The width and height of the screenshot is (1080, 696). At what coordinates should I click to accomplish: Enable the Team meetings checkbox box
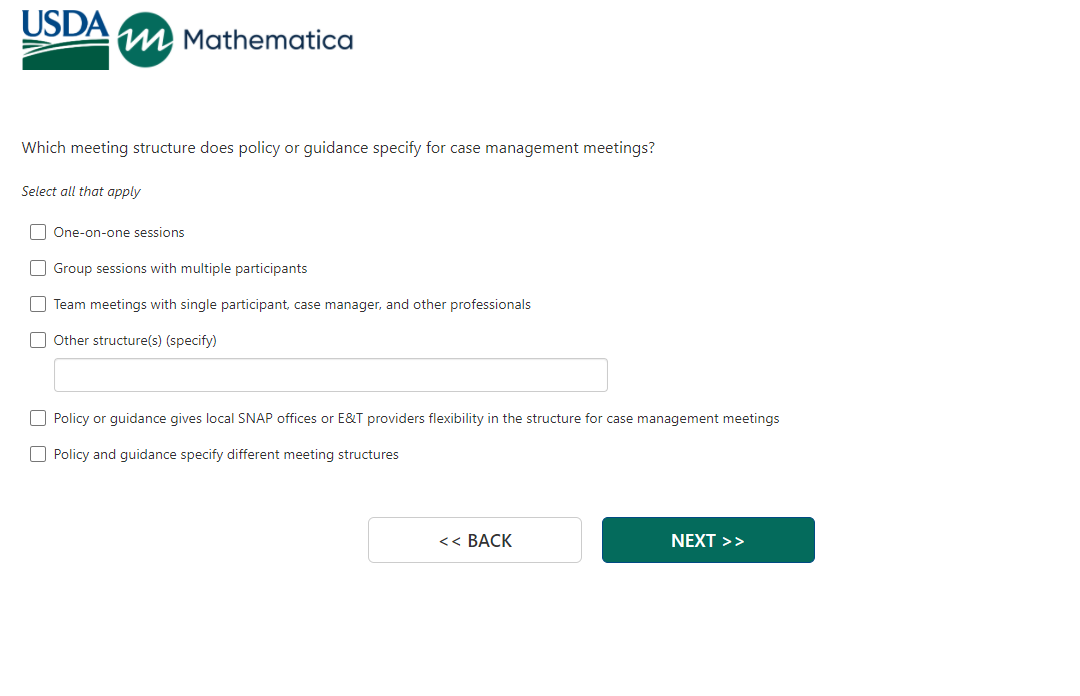[38, 304]
